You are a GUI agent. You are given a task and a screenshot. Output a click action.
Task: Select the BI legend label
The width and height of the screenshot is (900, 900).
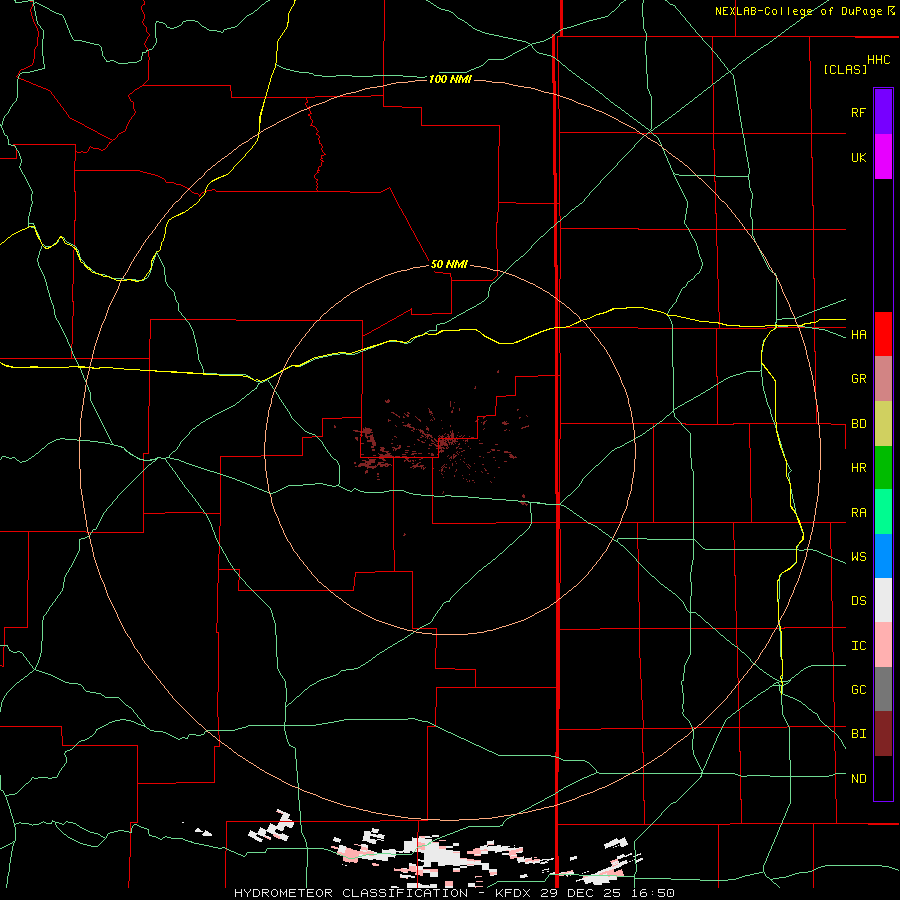click(x=858, y=734)
